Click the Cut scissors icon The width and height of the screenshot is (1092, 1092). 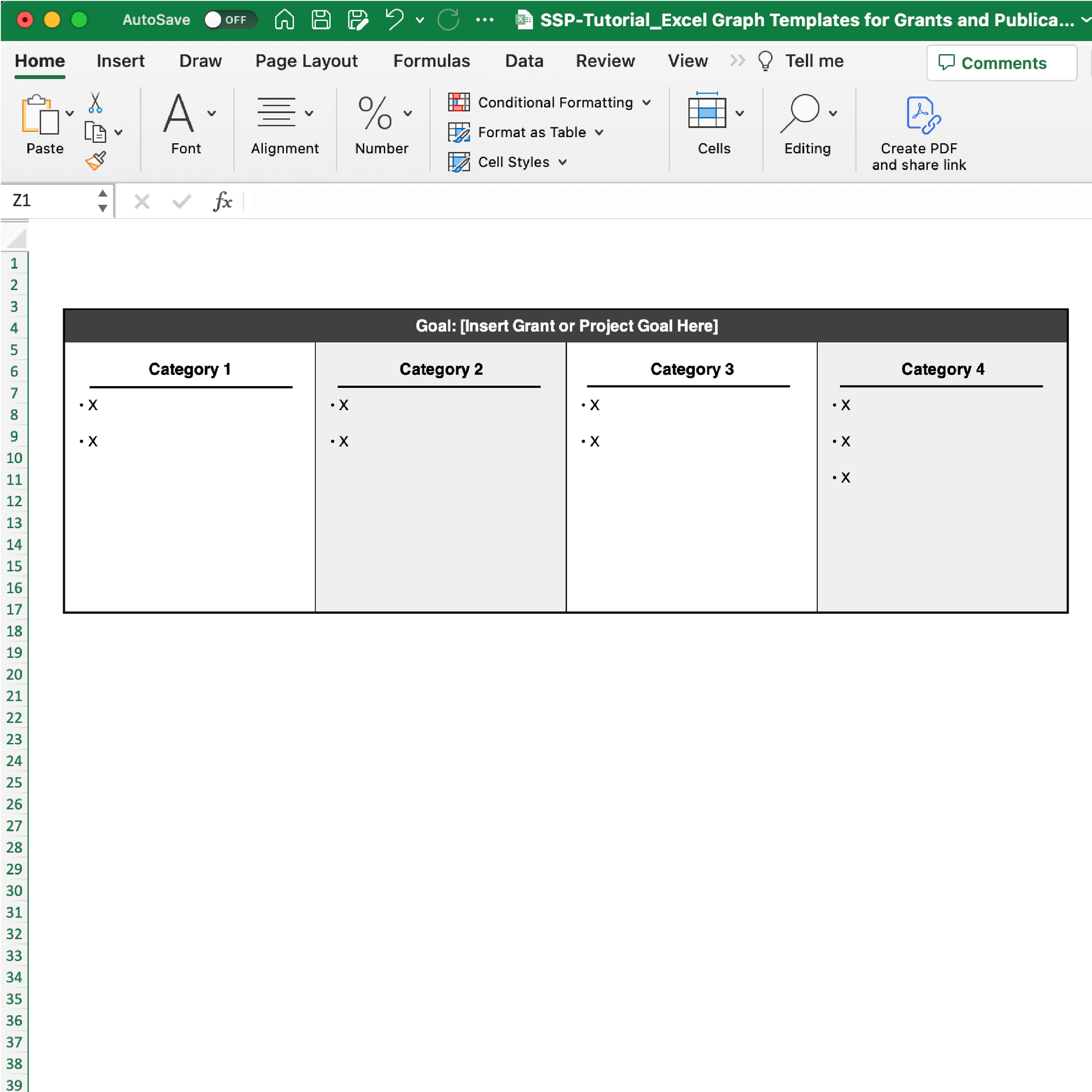[x=95, y=102]
